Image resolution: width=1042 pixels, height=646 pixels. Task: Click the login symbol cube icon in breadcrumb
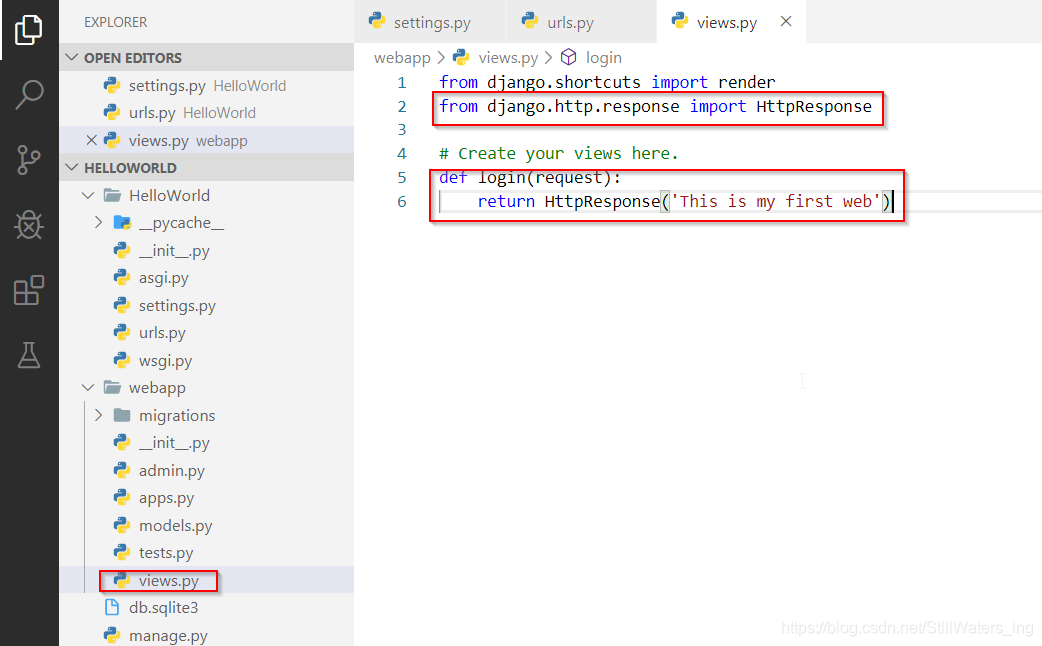click(x=568, y=57)
